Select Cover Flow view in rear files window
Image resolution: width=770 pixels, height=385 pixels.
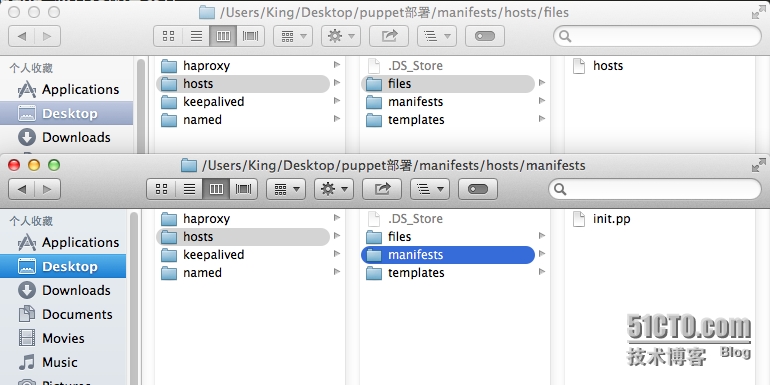(x=250, y=36)
